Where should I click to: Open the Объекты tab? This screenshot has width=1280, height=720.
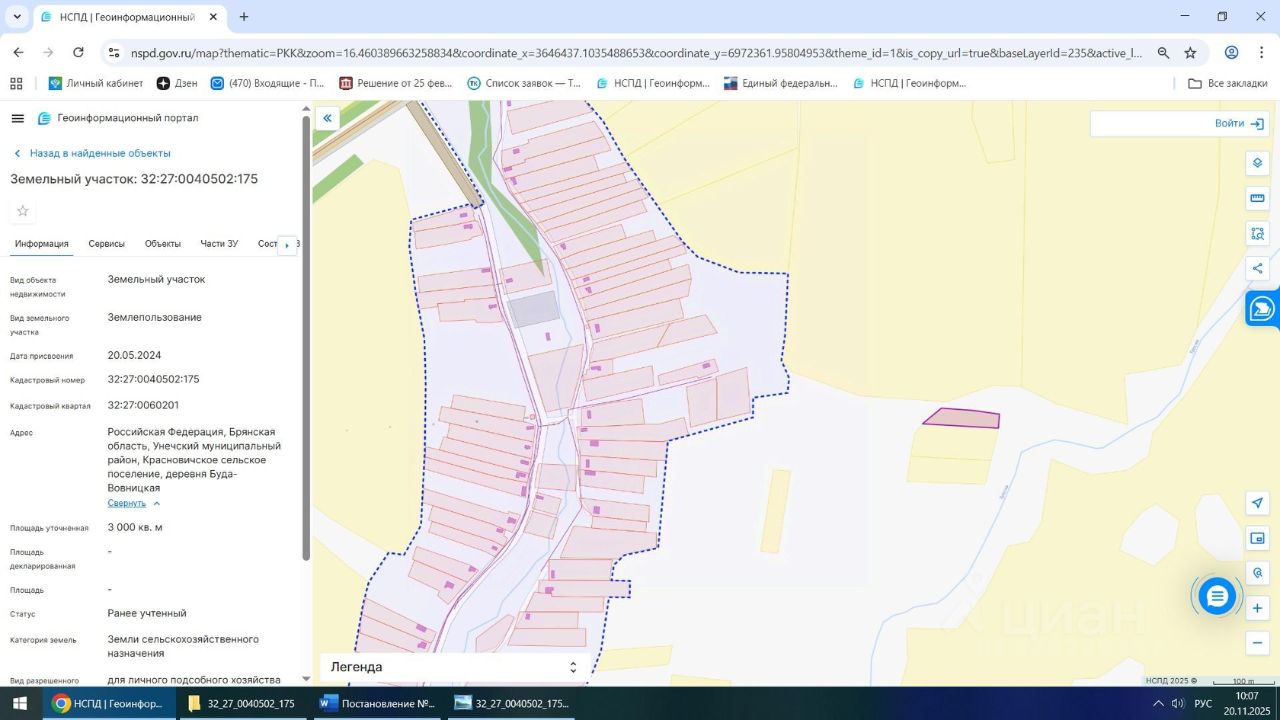pyautogui.click(x=163, y=244)
